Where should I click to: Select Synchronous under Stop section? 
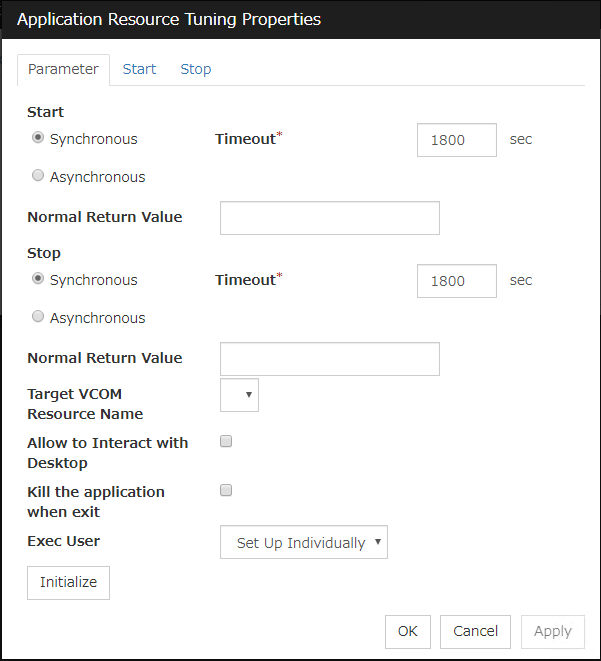coord(39,280)
